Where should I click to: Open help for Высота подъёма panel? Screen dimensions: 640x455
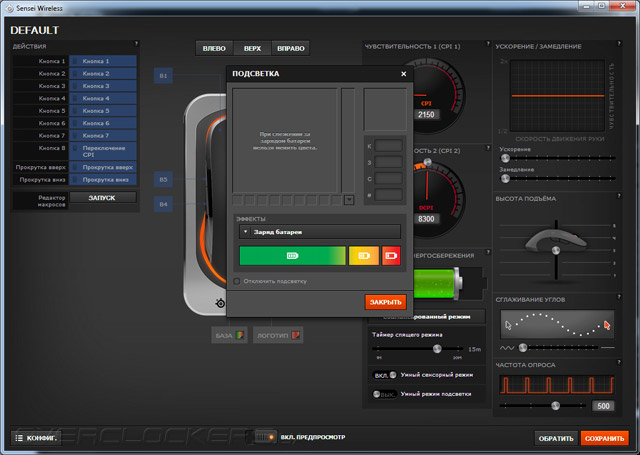[619, 196]
